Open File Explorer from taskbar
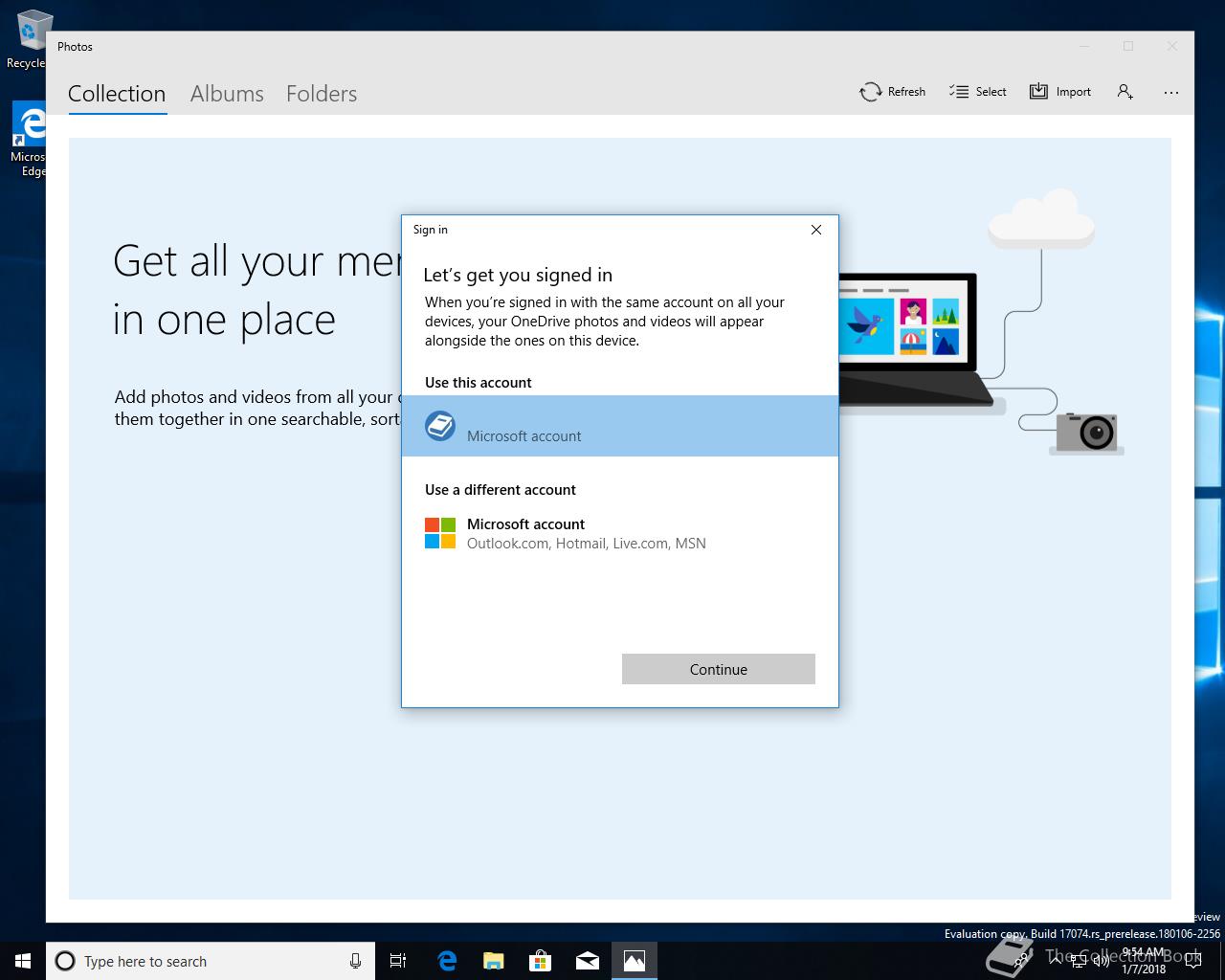The width and height of the screenshot is (1225, 980). tap(494, 961)
